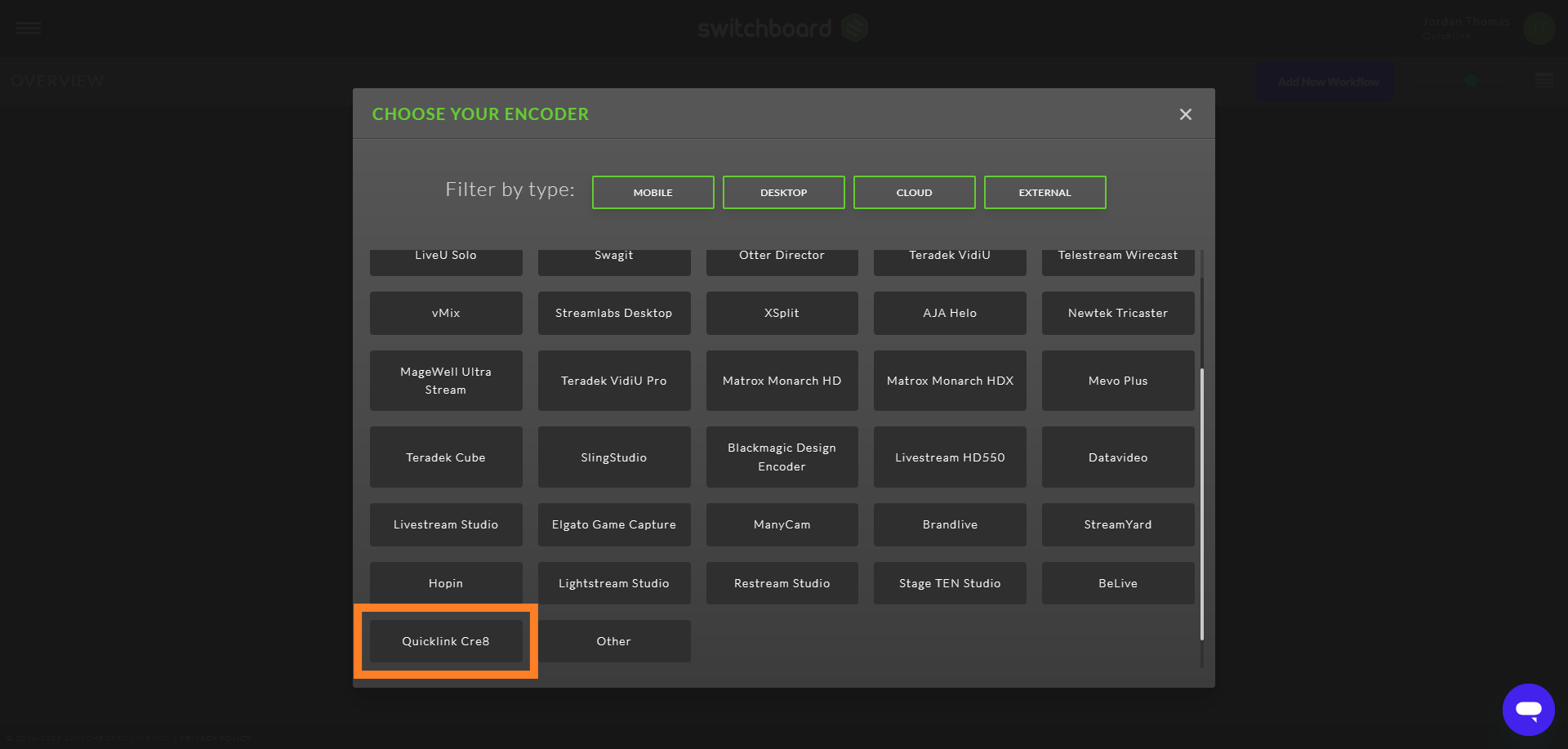Select the SlingStudio encoder
This screenshot has height=749, width=1568.
coord(614,457)
